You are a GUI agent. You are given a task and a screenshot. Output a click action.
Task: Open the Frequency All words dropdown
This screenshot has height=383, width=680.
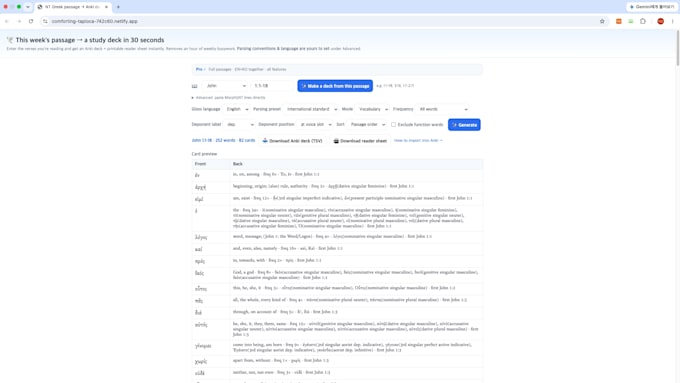443,109
